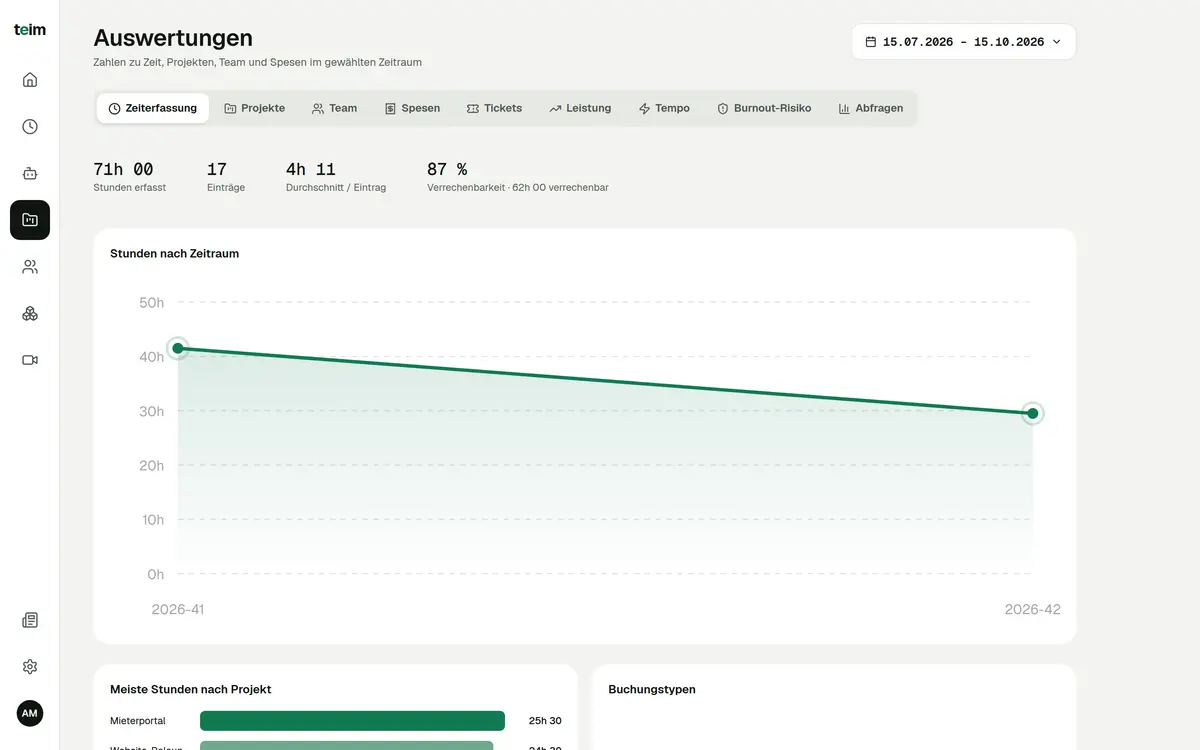
Task: Open the robot assistant icon in sidebar
Action: pyautogui.click(x=30, y=173)
